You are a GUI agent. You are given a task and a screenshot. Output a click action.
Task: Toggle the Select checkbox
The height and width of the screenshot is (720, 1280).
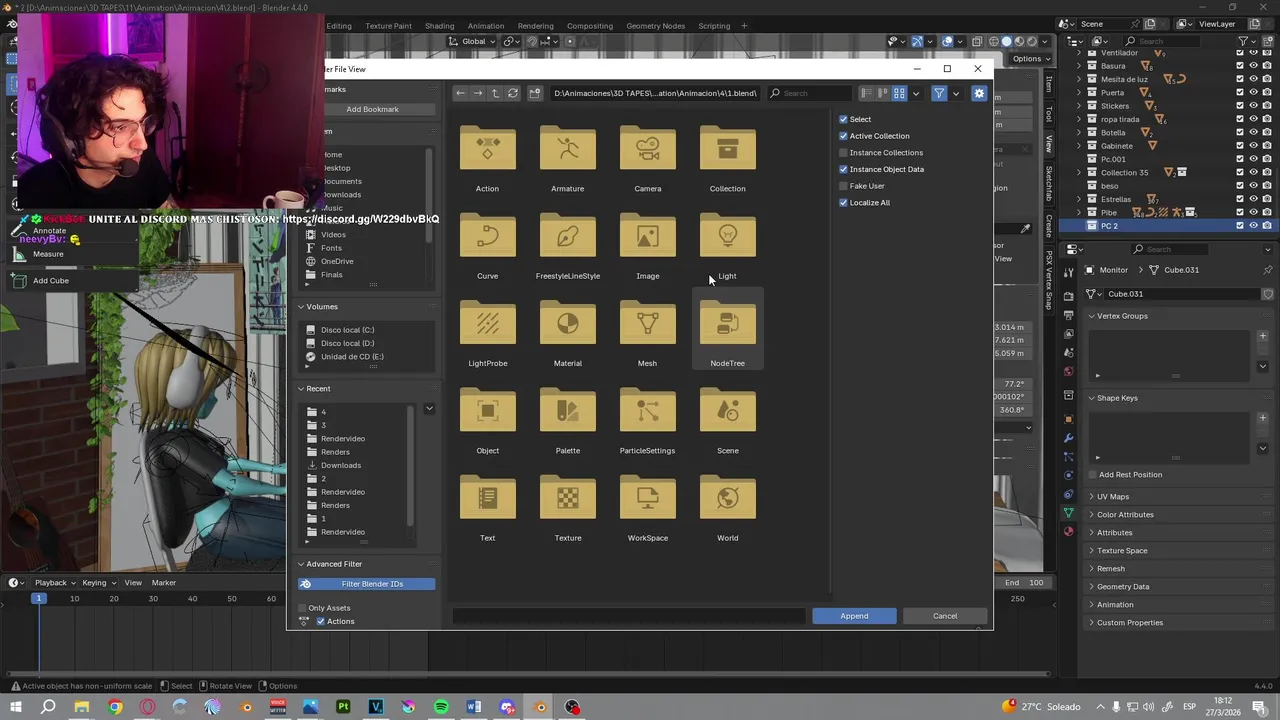[843, 119]
